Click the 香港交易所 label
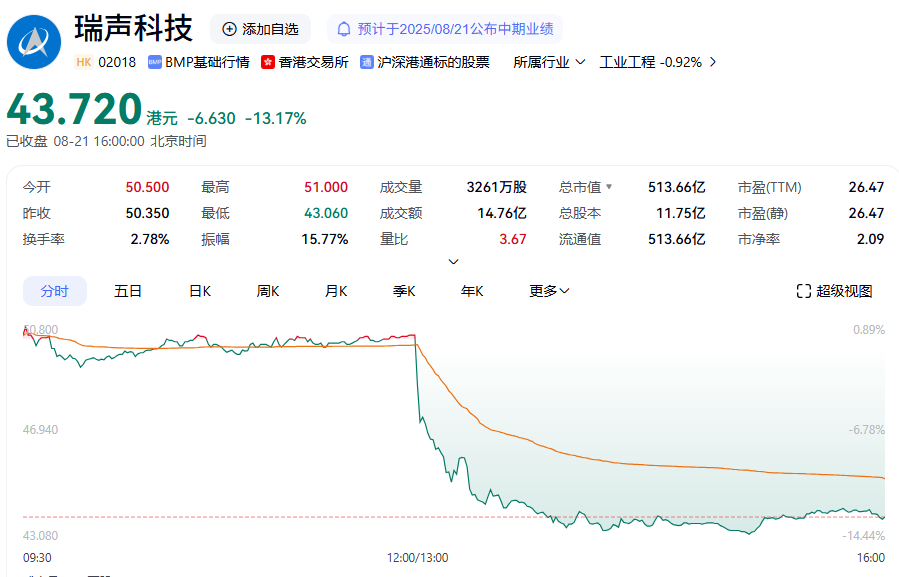Viewport: 899px width, 577px height. 313,62
